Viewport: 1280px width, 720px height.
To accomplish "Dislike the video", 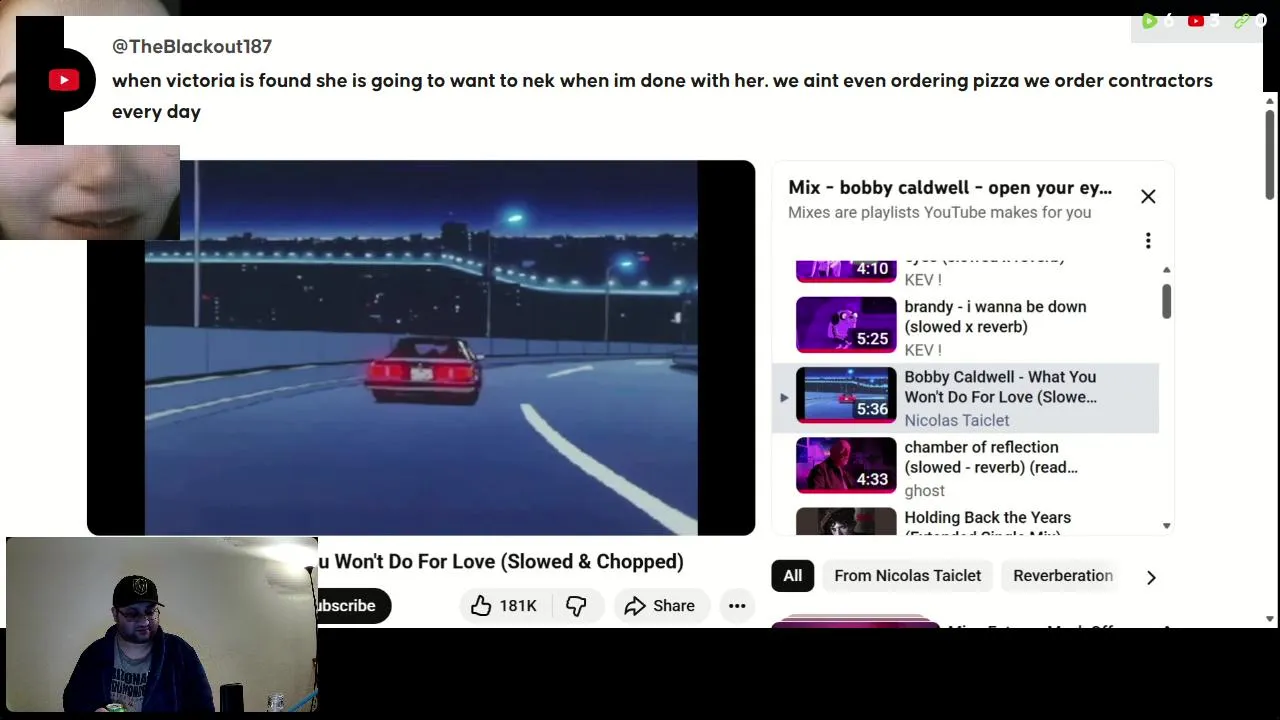I will coord(576,606).
